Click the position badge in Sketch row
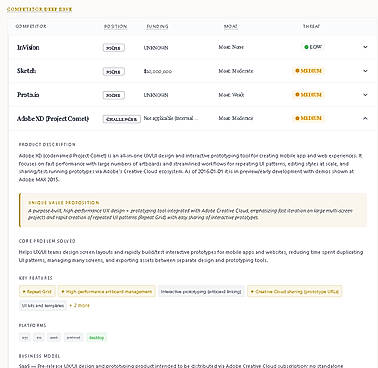 [x=114, y=72]
